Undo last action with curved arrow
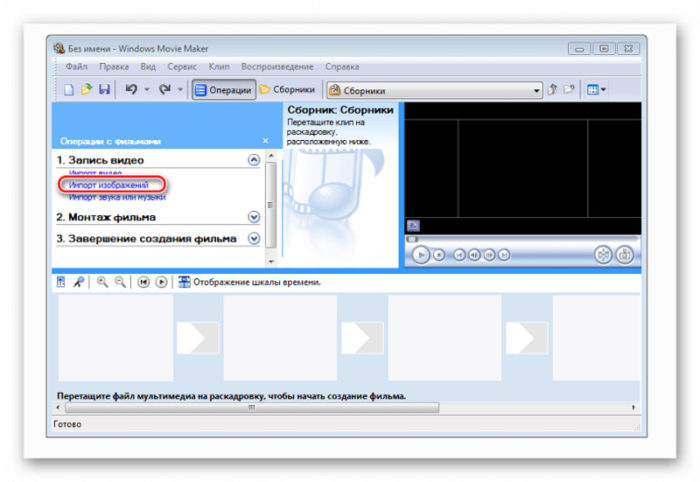 coord(131,89)
